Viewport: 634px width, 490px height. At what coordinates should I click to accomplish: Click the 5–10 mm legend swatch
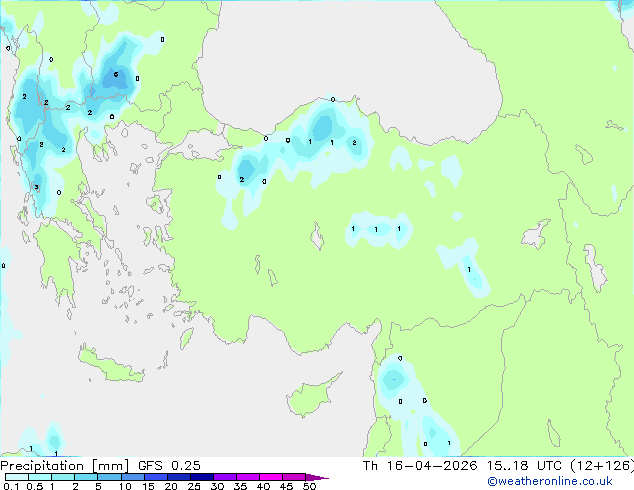[x=109, y=477]
